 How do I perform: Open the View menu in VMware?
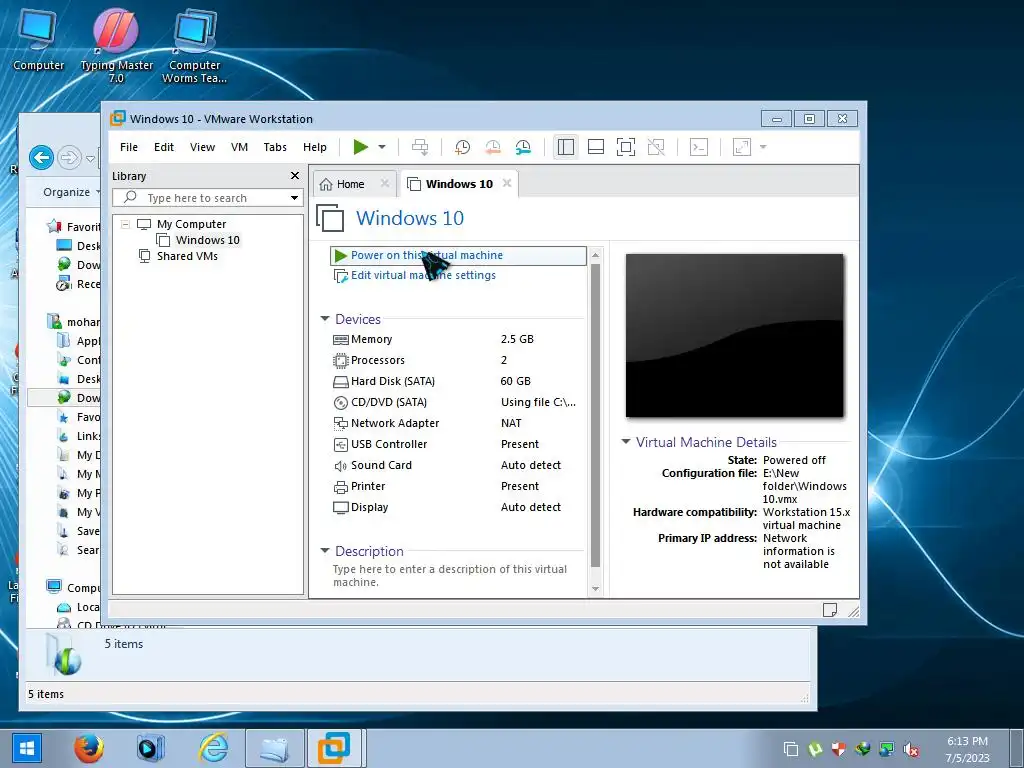coord(202,147)
